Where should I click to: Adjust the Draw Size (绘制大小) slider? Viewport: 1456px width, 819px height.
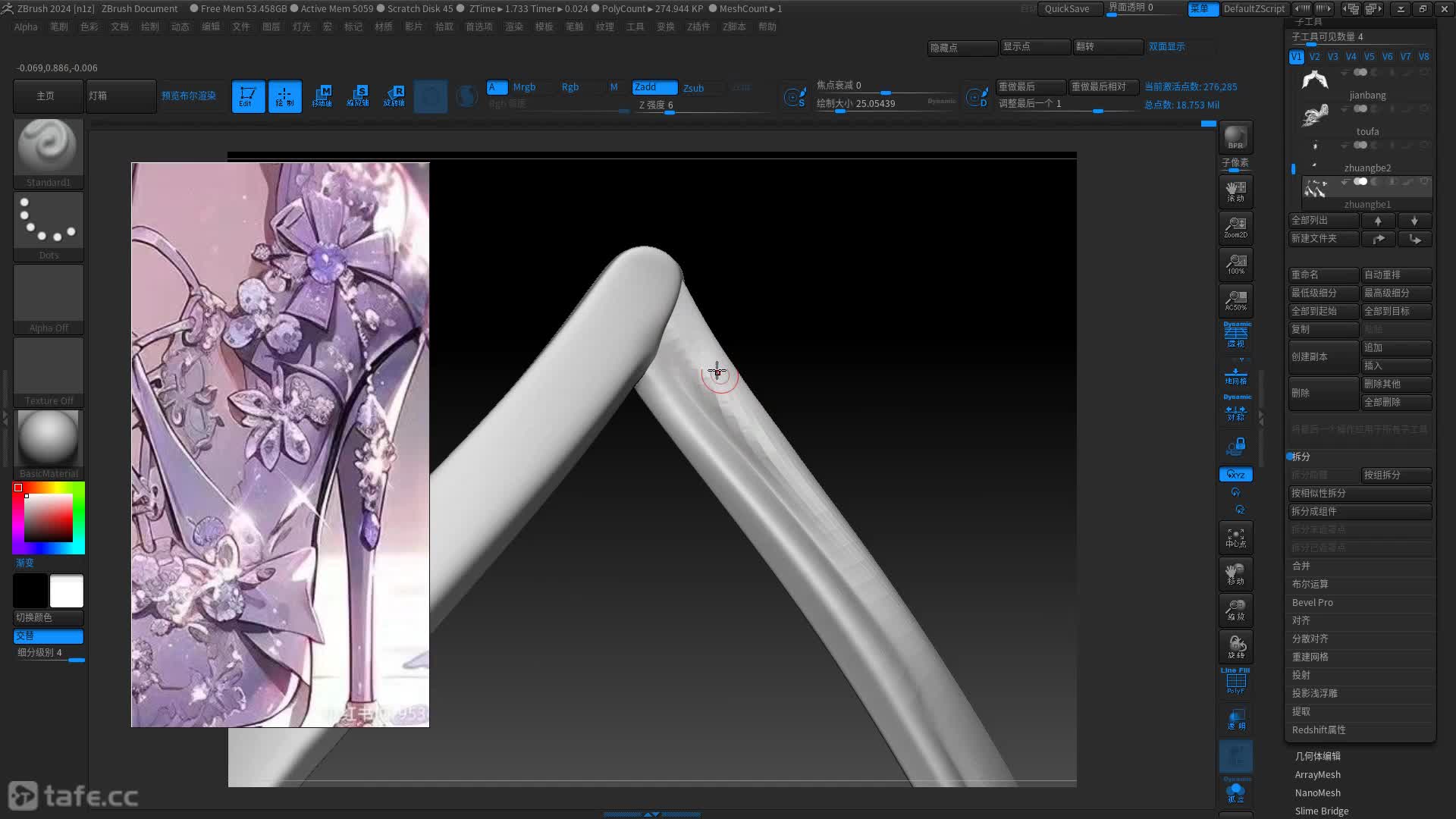pyautogui.click(x=886, y=105)
